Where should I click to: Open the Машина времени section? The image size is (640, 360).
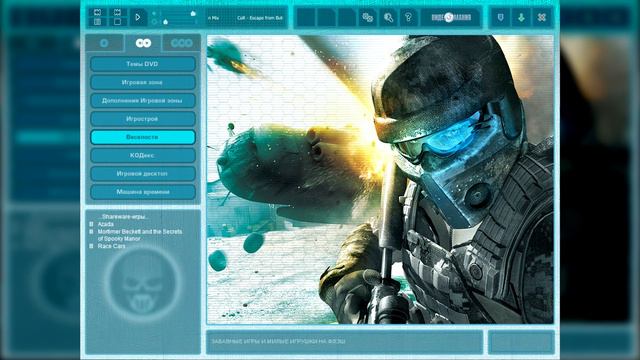point(142,192)
